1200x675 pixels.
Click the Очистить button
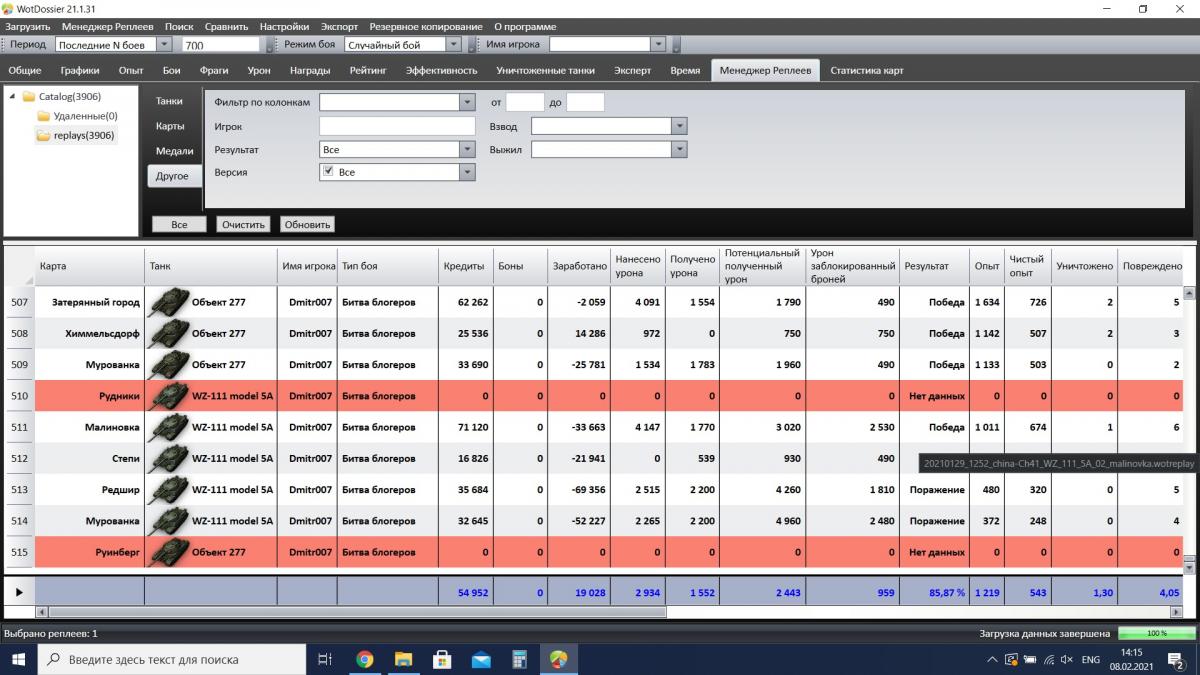243,225
